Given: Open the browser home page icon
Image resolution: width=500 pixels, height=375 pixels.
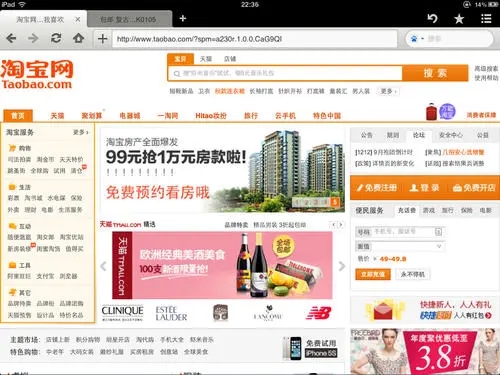Looking at the screenshot, I should click(78, 38).
